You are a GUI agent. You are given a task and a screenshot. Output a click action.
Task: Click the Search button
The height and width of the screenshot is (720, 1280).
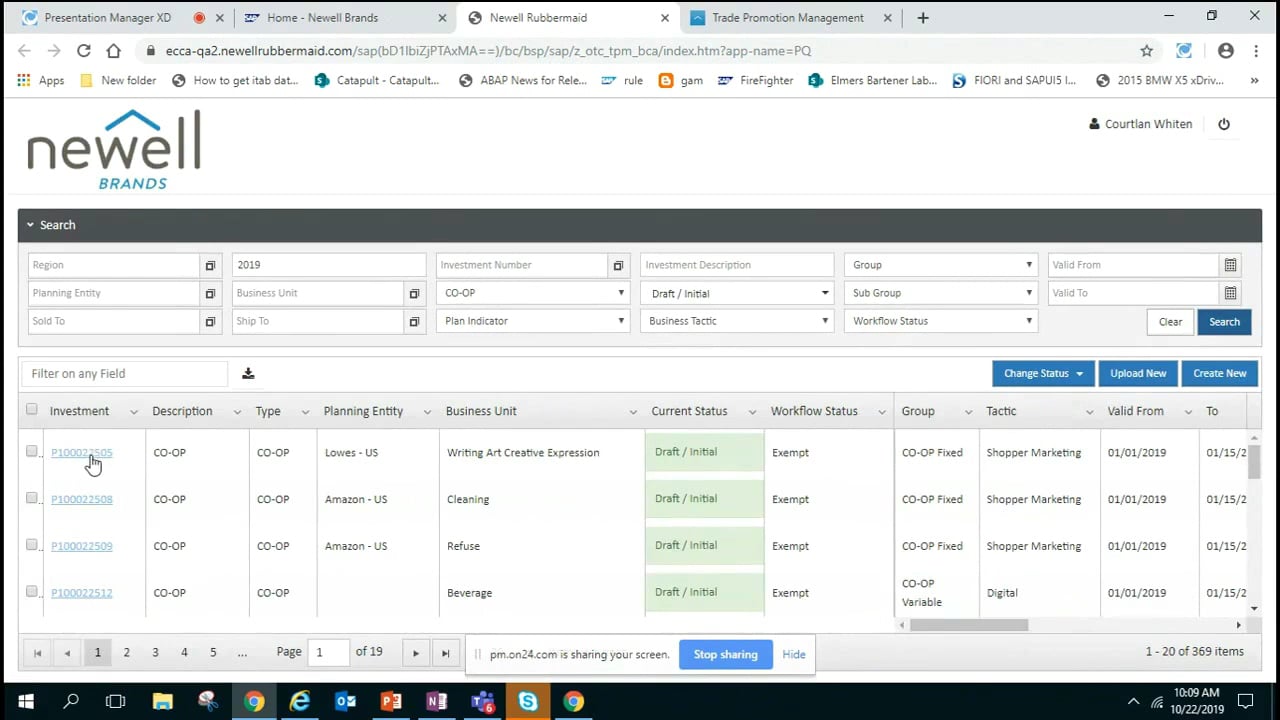(1224, 322)
